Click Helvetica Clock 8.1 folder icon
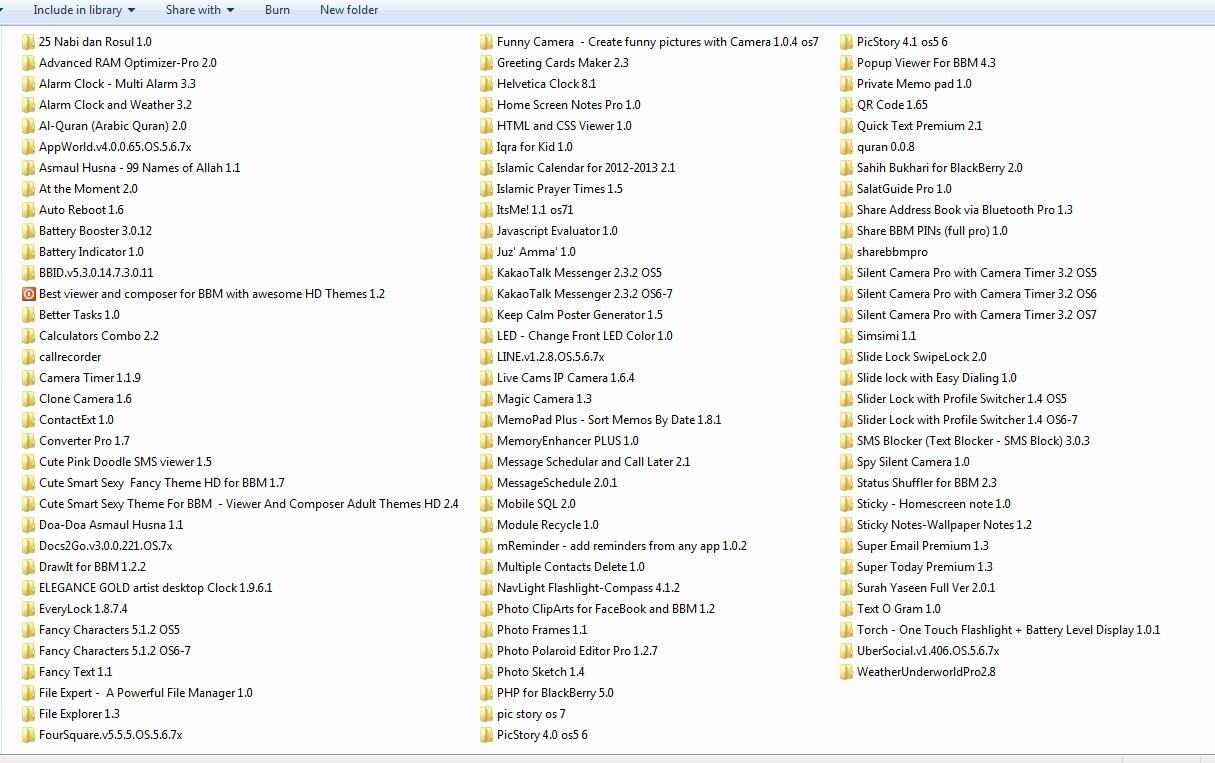 [486, 84]
